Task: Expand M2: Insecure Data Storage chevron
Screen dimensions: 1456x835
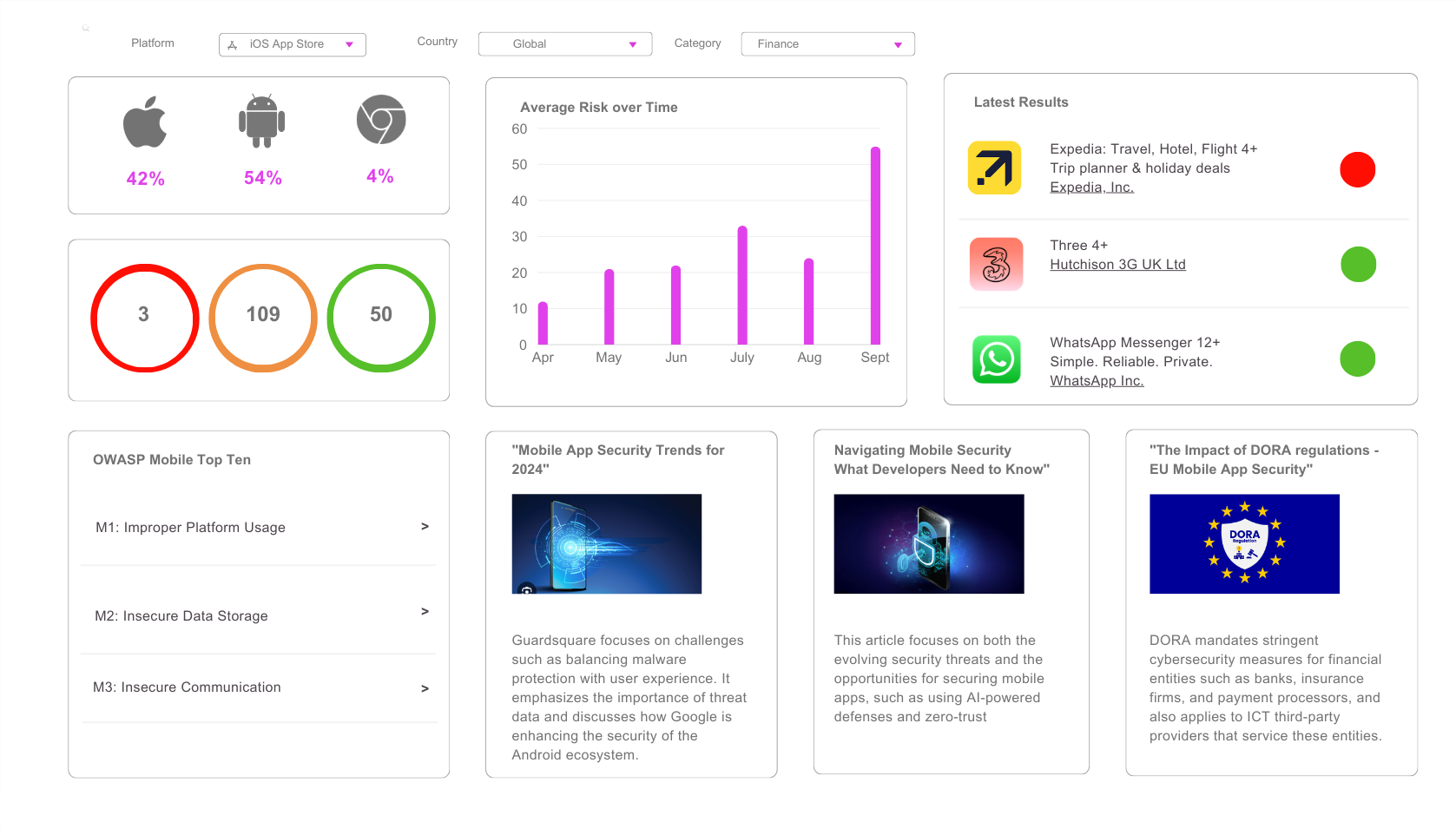Action: (x=425, y=611)
